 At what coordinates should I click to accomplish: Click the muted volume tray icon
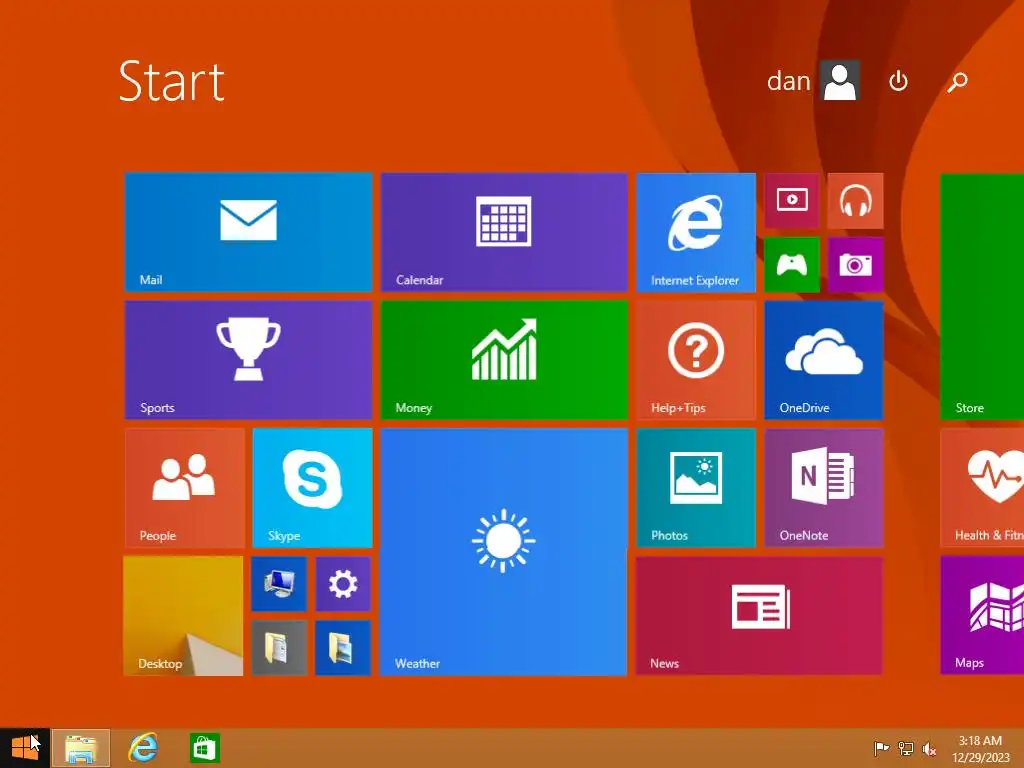click(930, 748)
